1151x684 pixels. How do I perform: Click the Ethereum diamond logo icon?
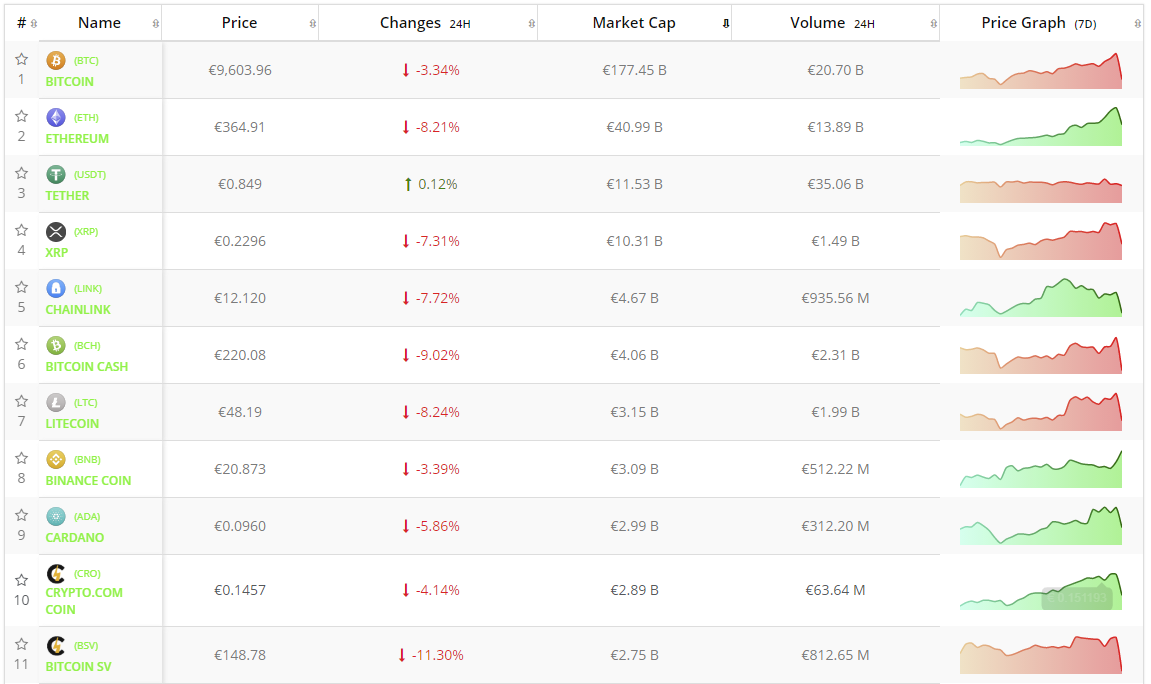click(x=56, y=117)
